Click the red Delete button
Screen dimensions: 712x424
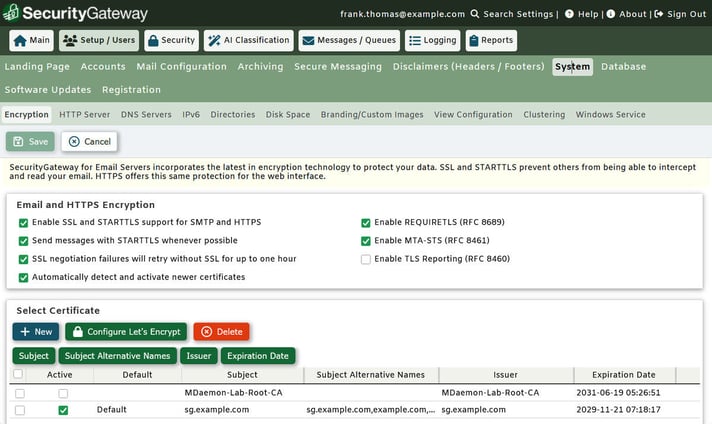click(222, 332)
